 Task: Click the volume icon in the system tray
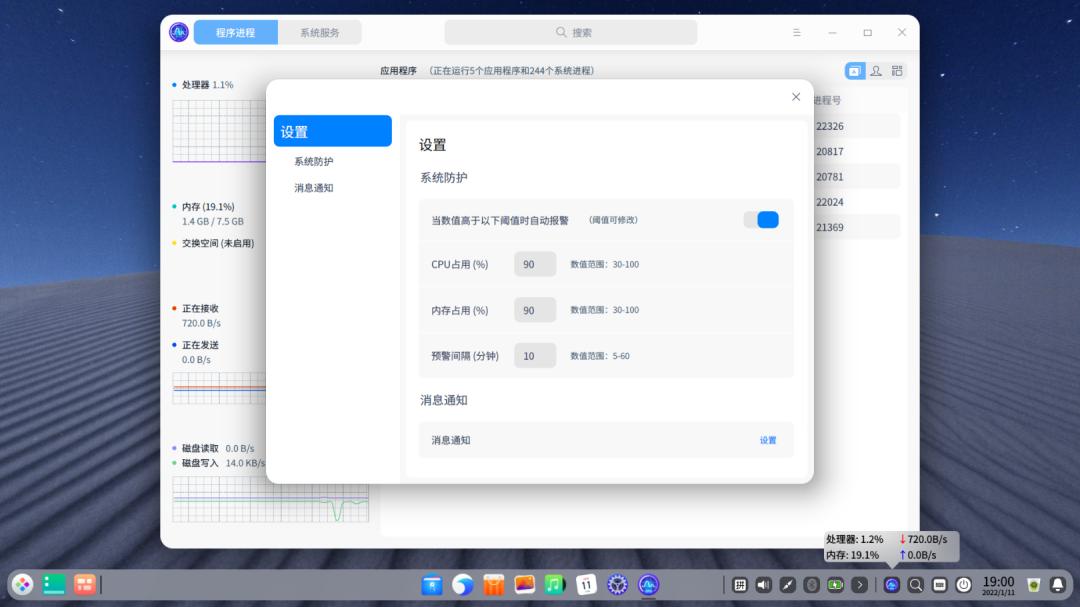pyautogui.click(x=762, y=583)
